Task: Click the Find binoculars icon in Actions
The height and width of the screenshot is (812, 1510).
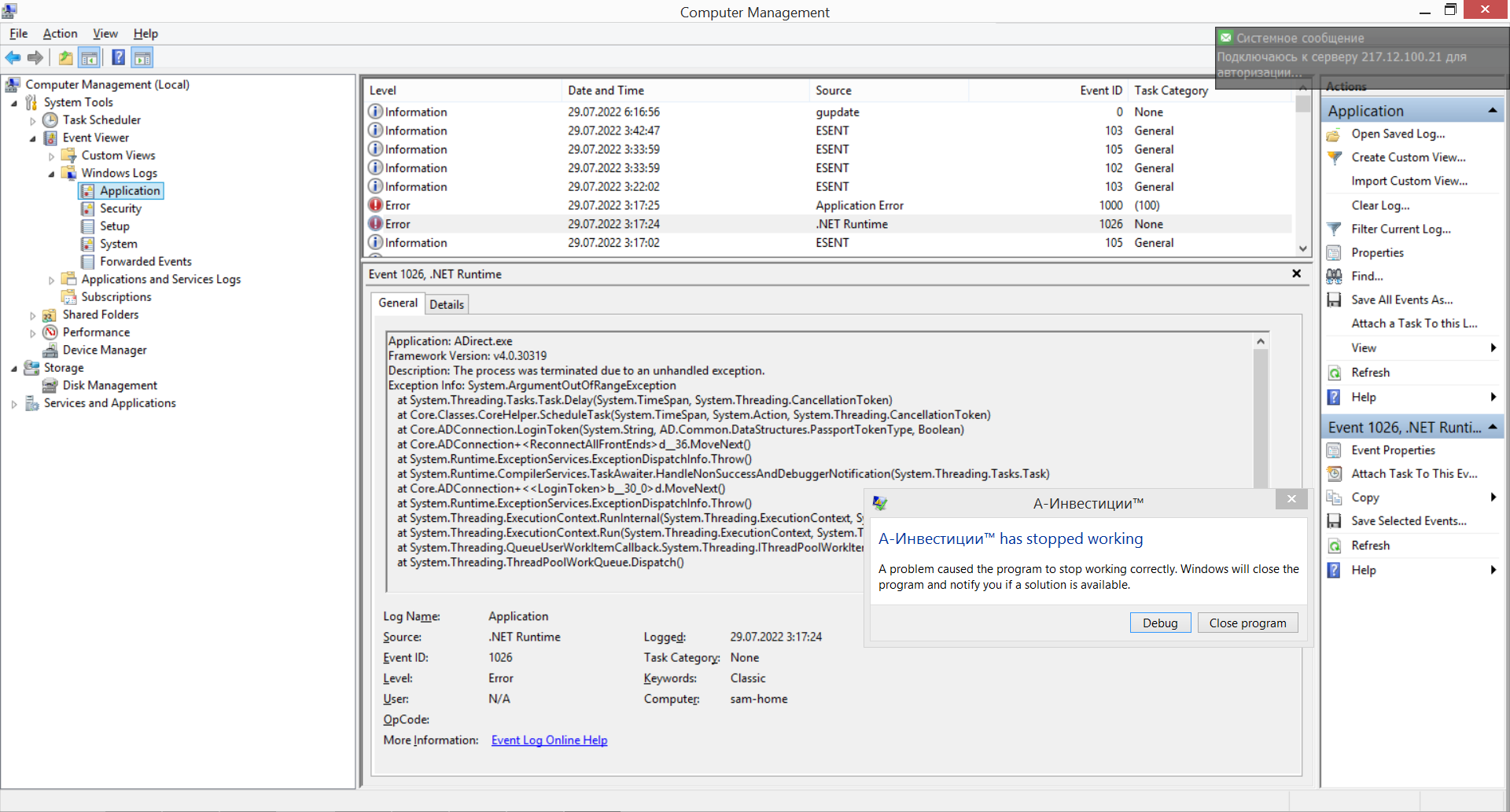Action: [1334, 277]
